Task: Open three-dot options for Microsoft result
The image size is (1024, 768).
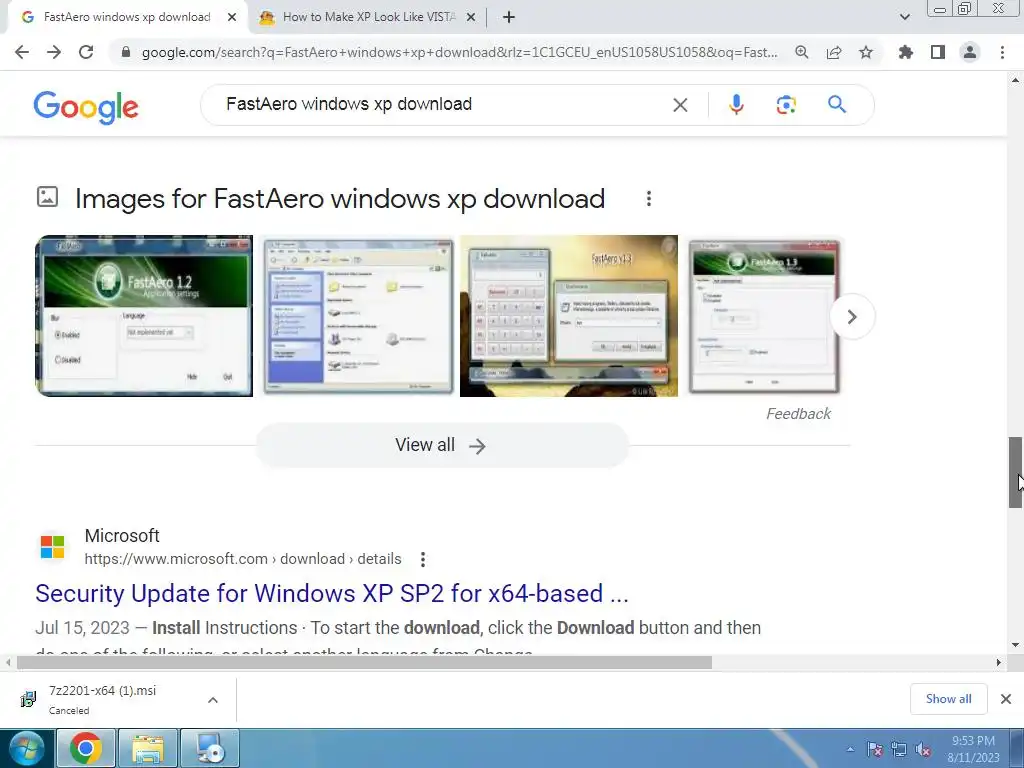Action: click(423, 559)
